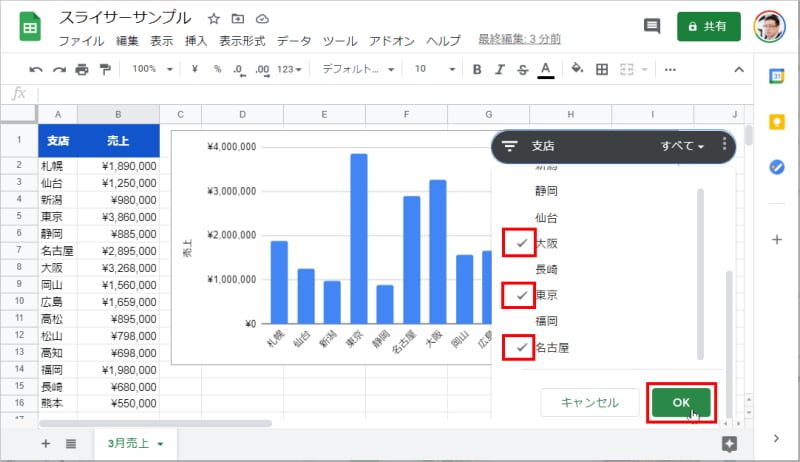Screen dimensions: 800x462
Task: Open the borders tool
Action: point(602,69)
